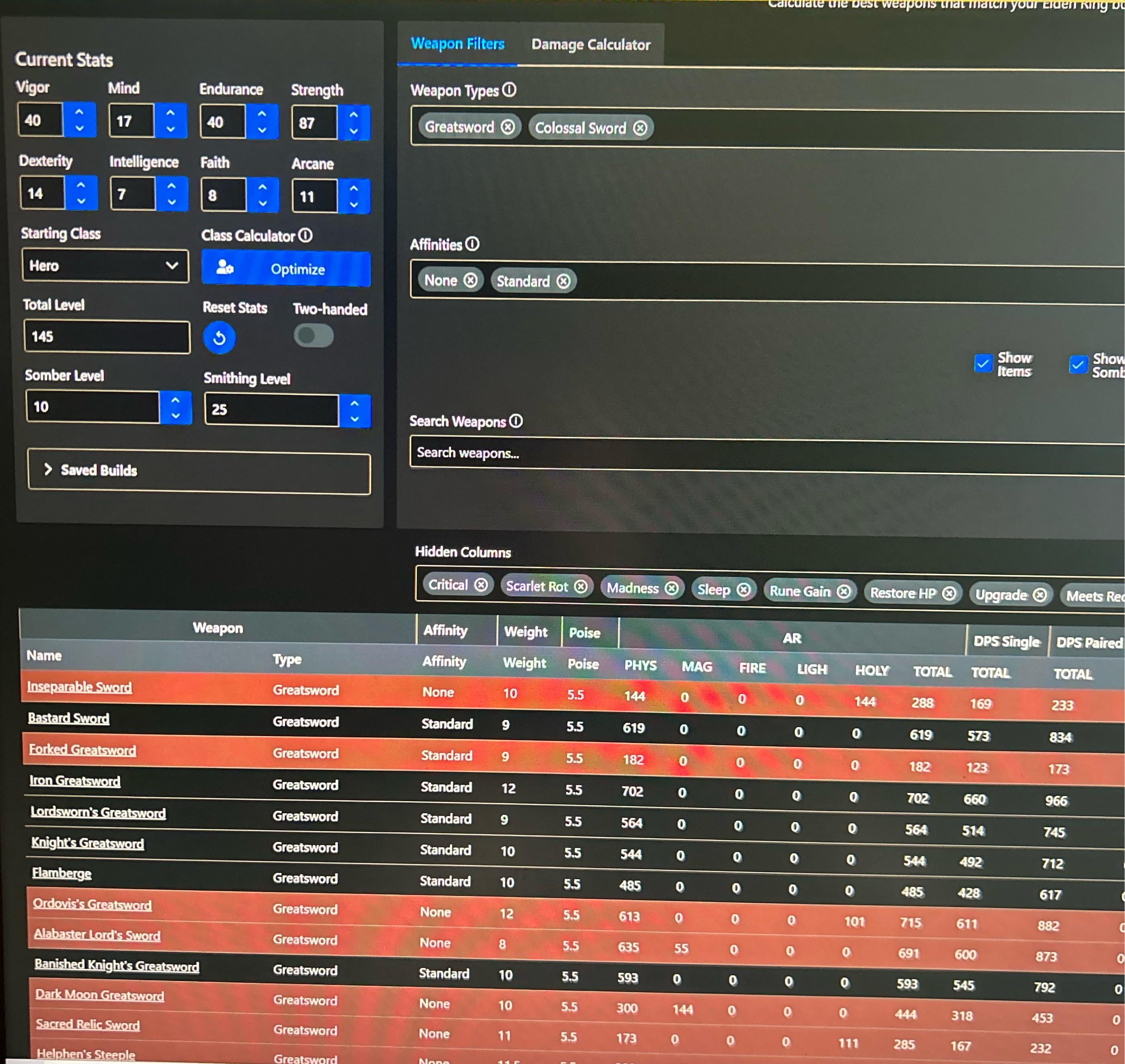The image size is (1125, 1064).
Task: Remove the Standard affinity chip
Action: coord(563,281)
